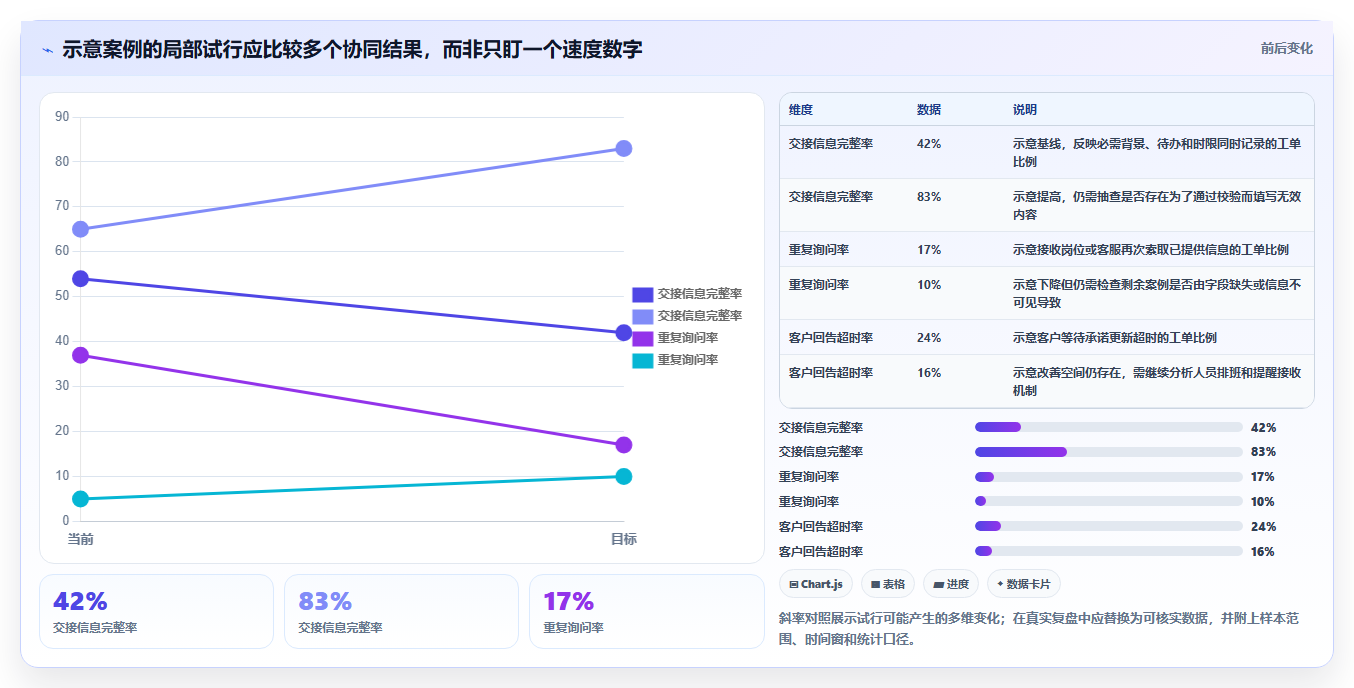Viewport: 1354px width, 688px height.
Task: Click the 维度 table column header
Action: (801, 109)
